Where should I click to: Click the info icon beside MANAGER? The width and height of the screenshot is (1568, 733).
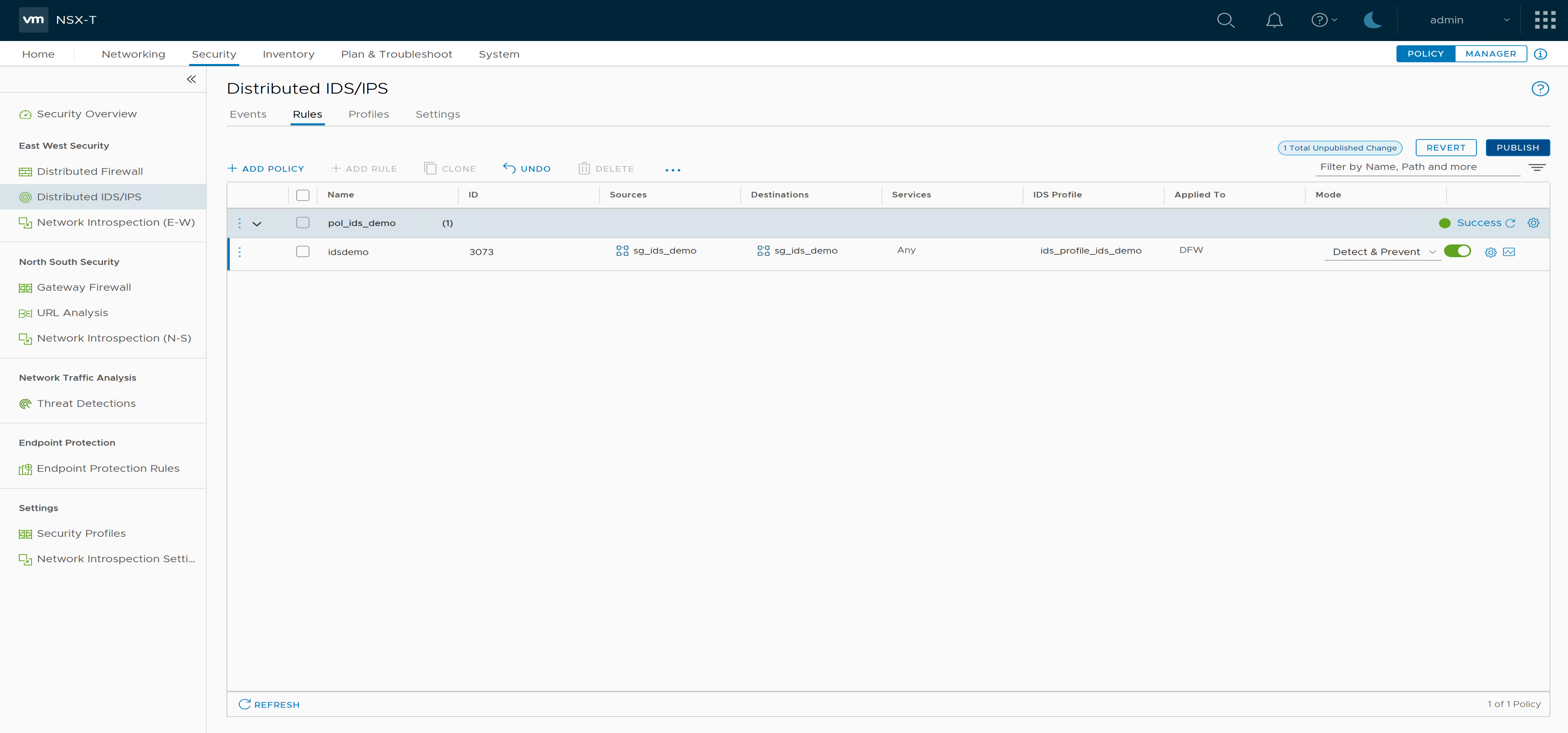click(1540, 54)
